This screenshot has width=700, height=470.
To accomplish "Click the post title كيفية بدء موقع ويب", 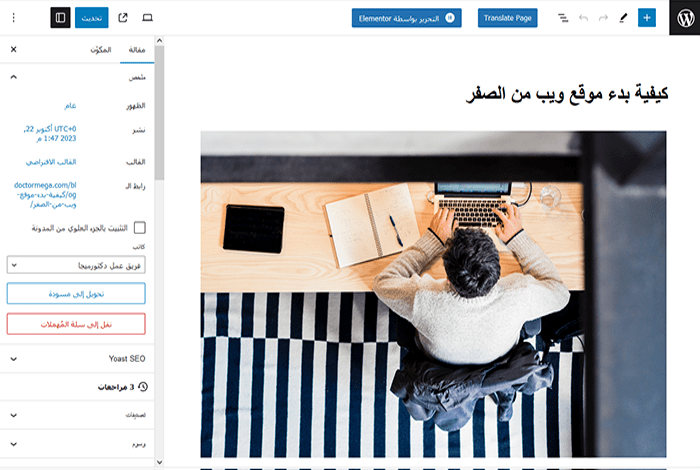I will tap(567, 94).
